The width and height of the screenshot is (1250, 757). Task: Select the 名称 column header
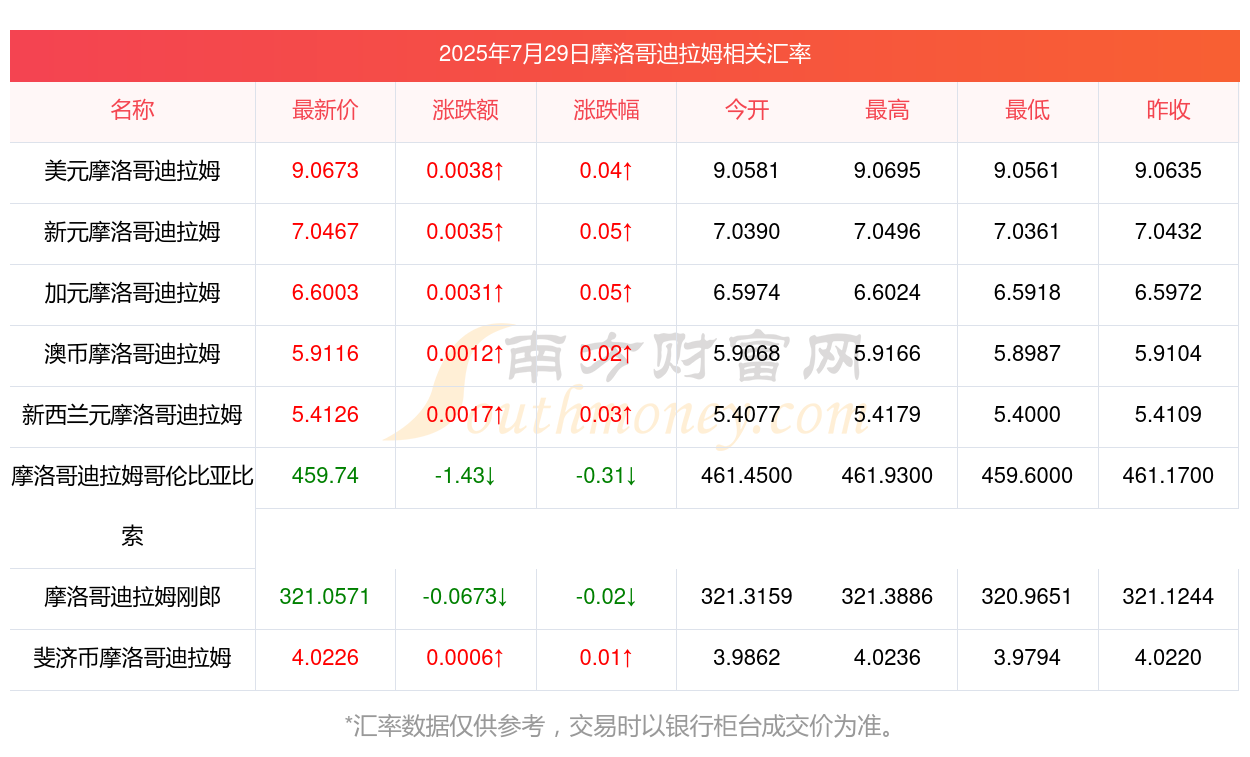point(132,110)
